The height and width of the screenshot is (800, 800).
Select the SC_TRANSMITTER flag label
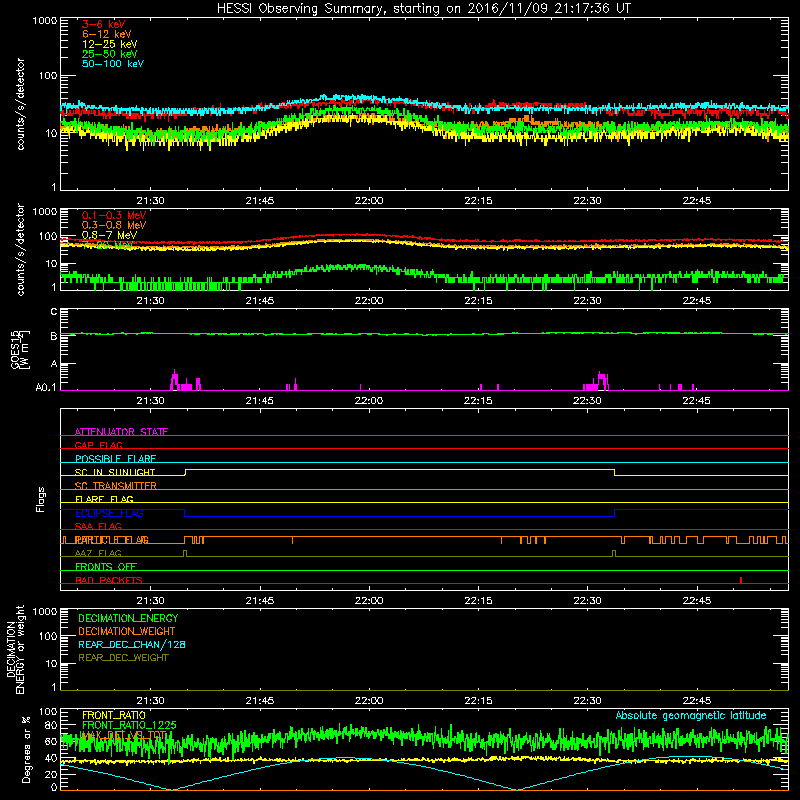coord(115,486)
